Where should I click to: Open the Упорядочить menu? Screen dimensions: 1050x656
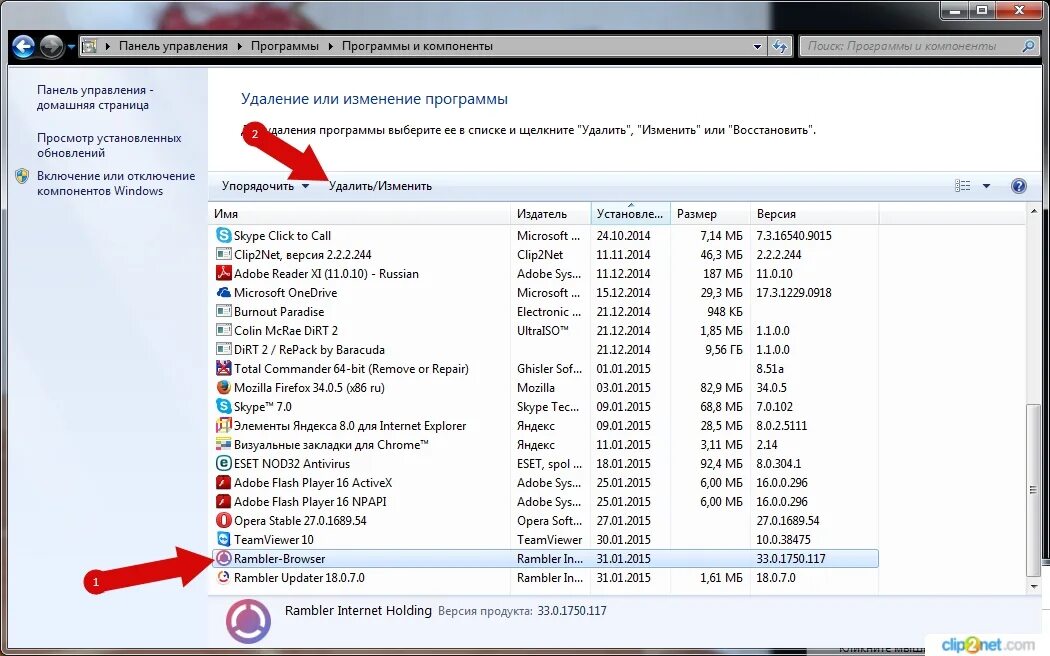(265, 186)
